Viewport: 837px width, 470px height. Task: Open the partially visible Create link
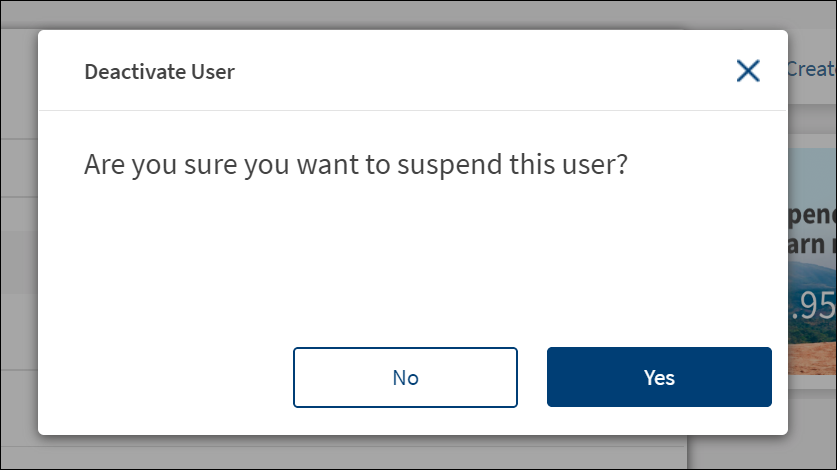[811, 69]
